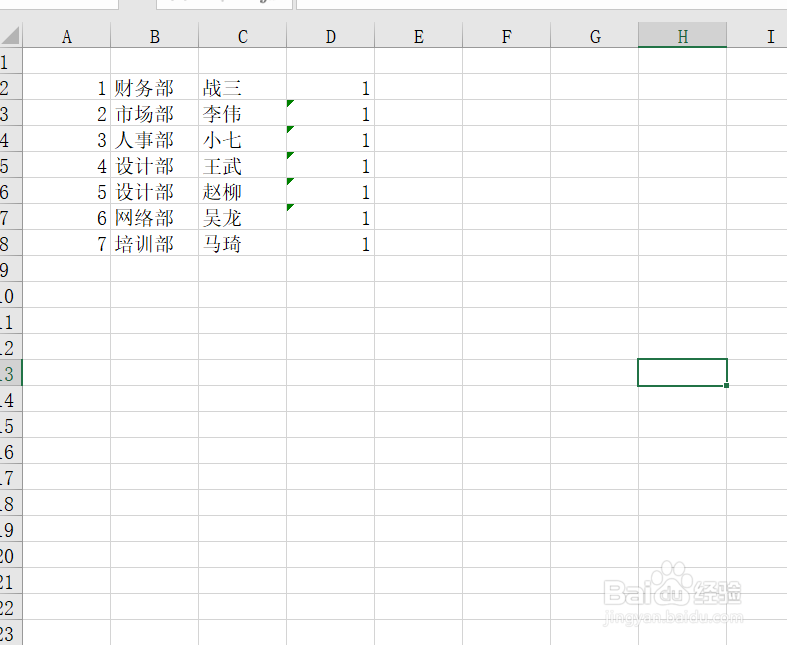Click cell A5 with number 4
The image size is (787, 645).
pos(67,165)
